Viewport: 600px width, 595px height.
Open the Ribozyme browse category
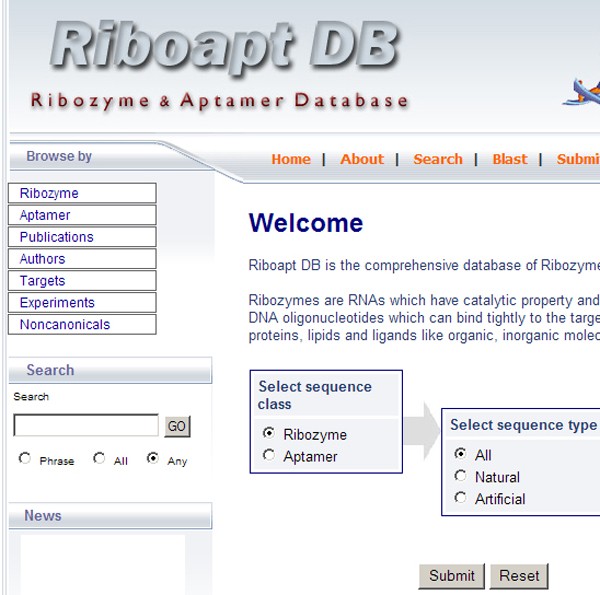[82, 193]
